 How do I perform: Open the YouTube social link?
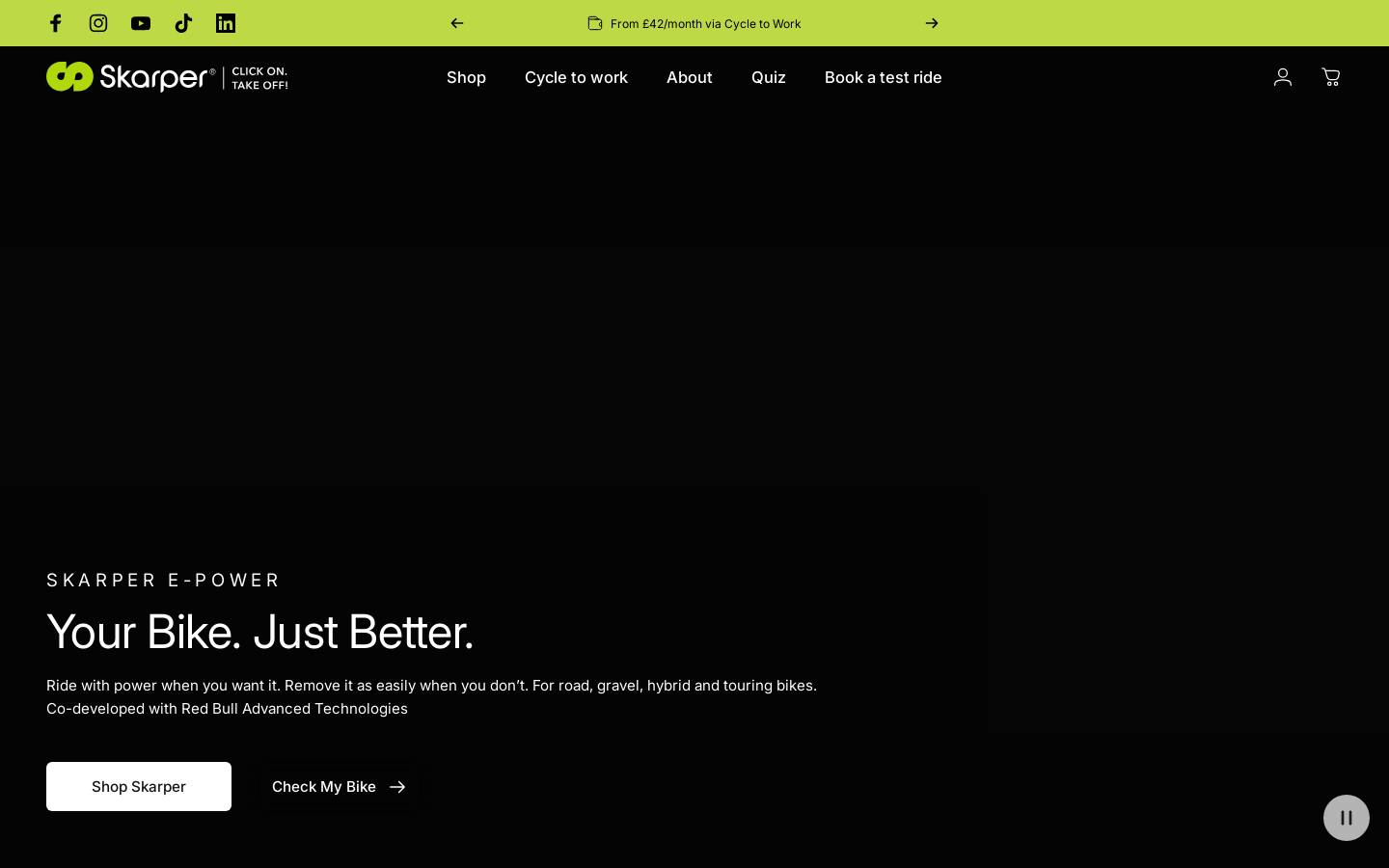coord(141,23)
